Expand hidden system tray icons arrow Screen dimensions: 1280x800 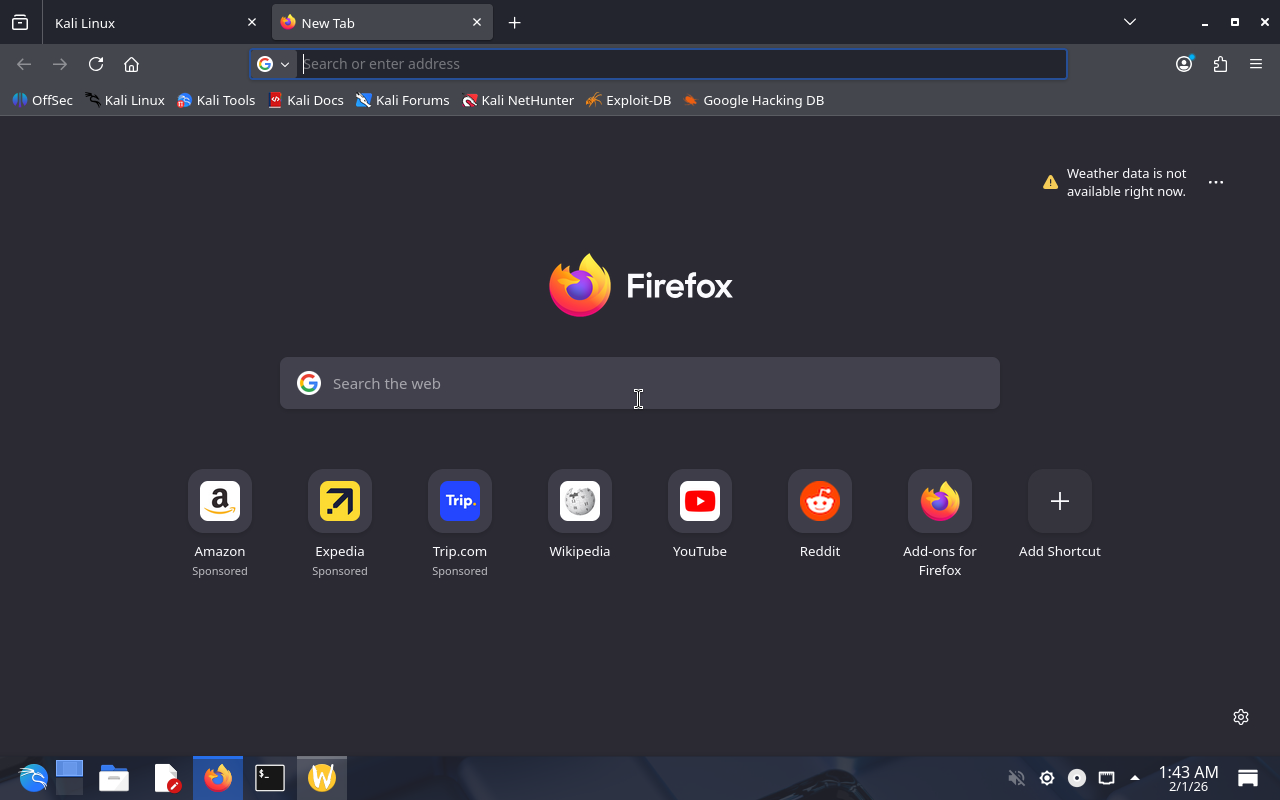tap(1134, 778)
